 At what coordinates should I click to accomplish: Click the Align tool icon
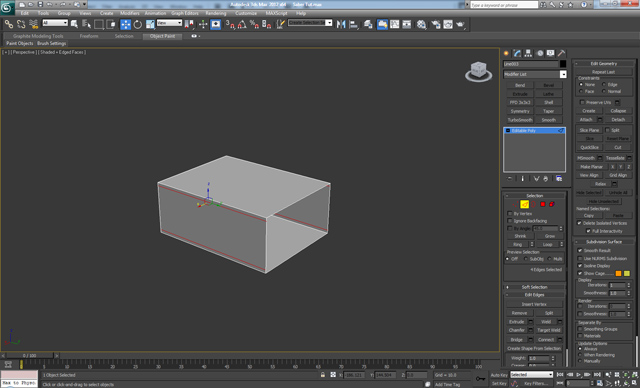[353, 24]
